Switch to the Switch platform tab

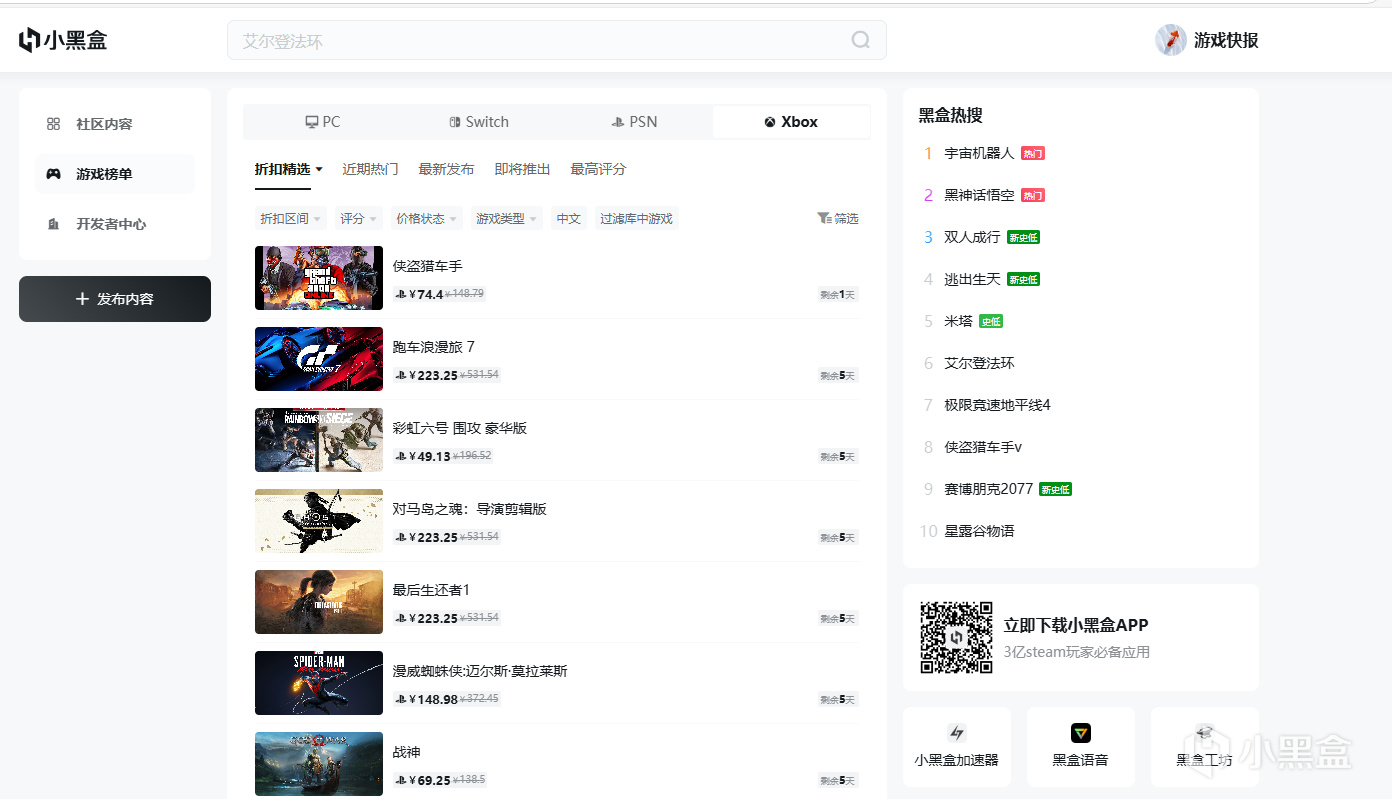479,122
